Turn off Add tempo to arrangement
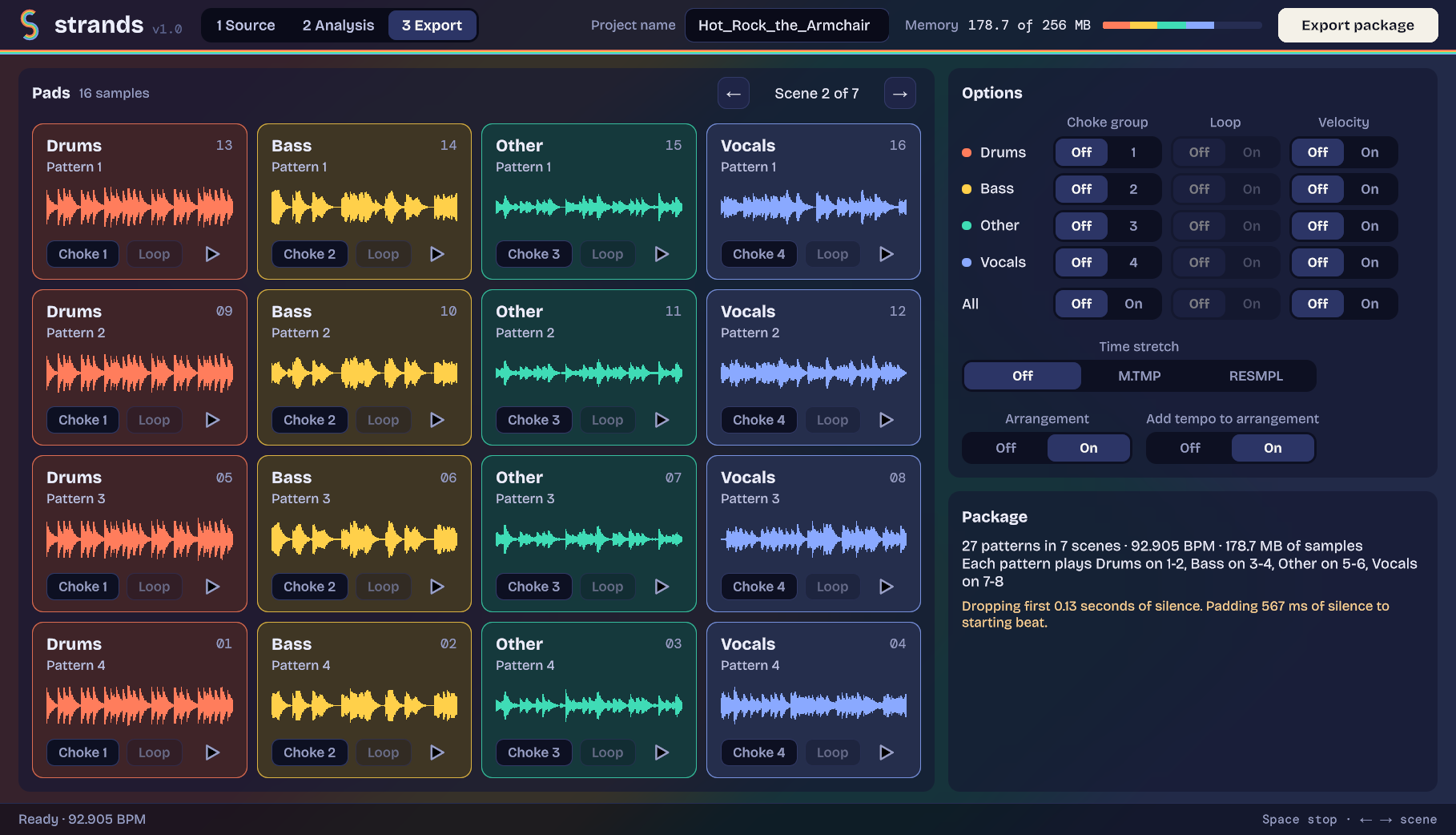Viewport: 1456px width, 835px height. tap(1190, 448)
